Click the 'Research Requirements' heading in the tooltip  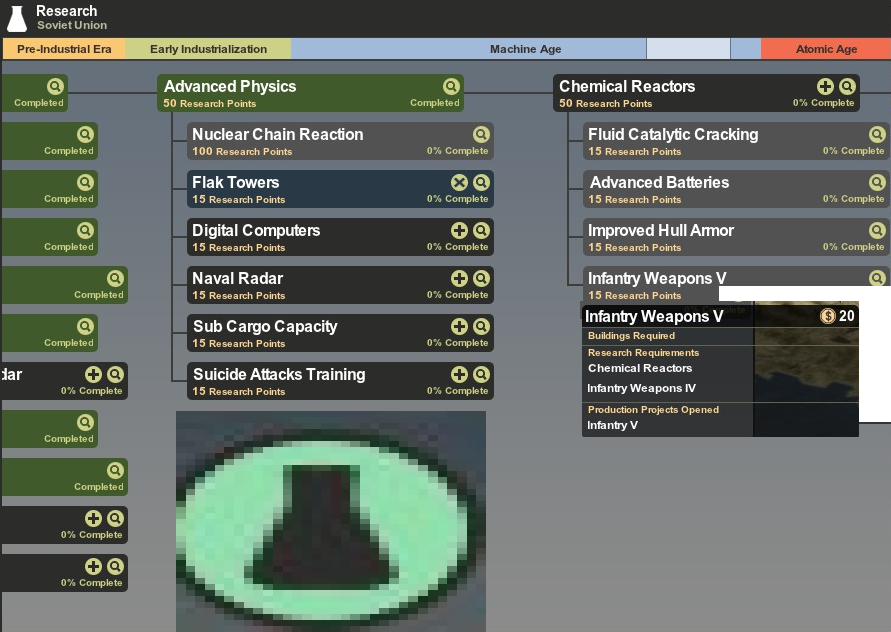(x=643, y=353)
